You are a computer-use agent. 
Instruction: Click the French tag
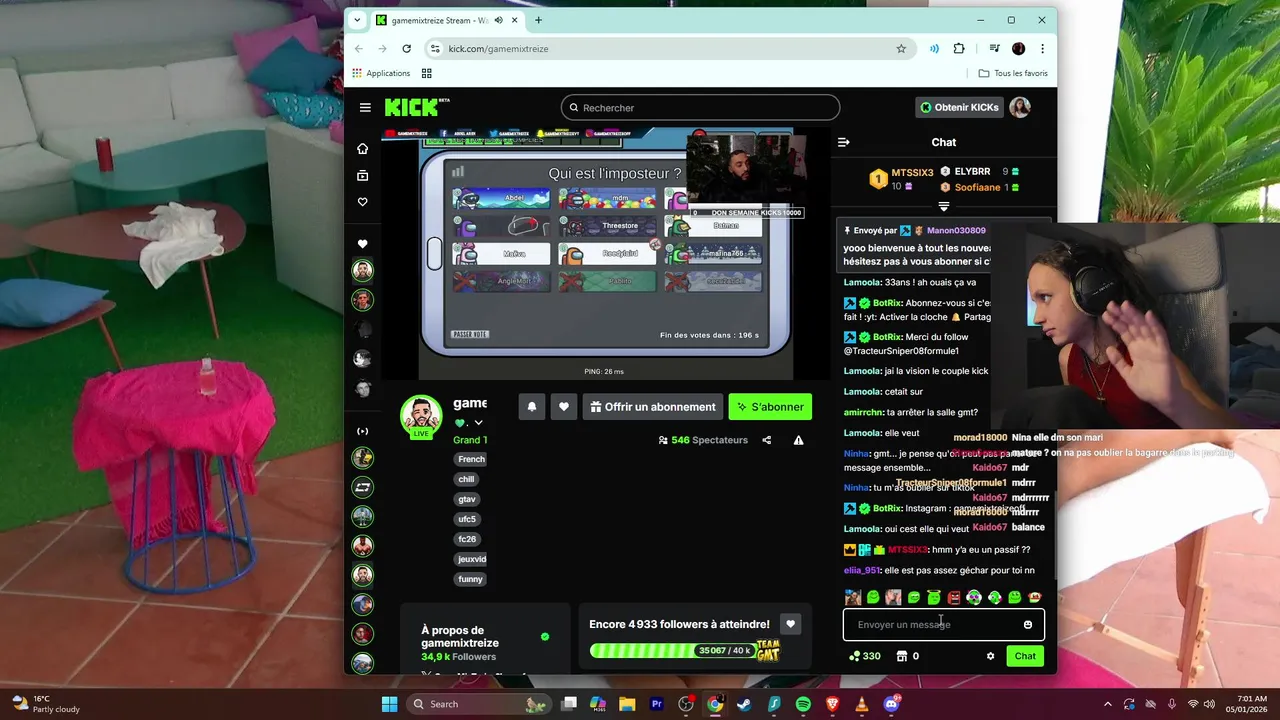[471, 459]
